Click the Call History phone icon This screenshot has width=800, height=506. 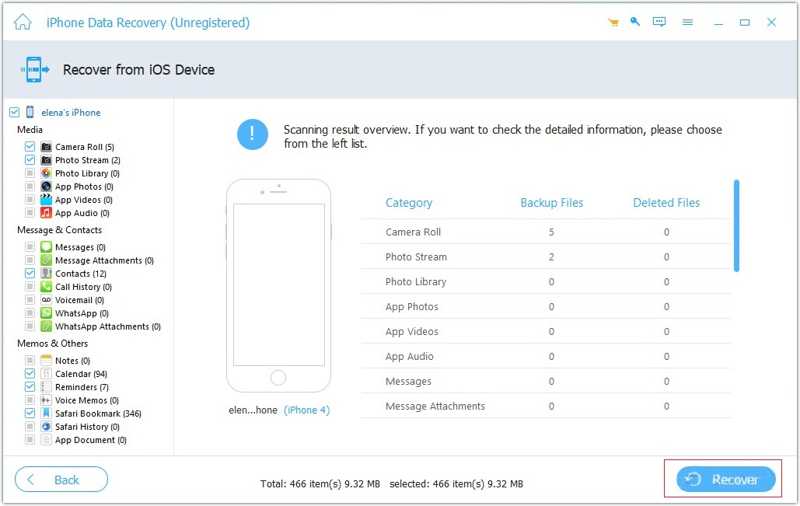coord(46,287)
